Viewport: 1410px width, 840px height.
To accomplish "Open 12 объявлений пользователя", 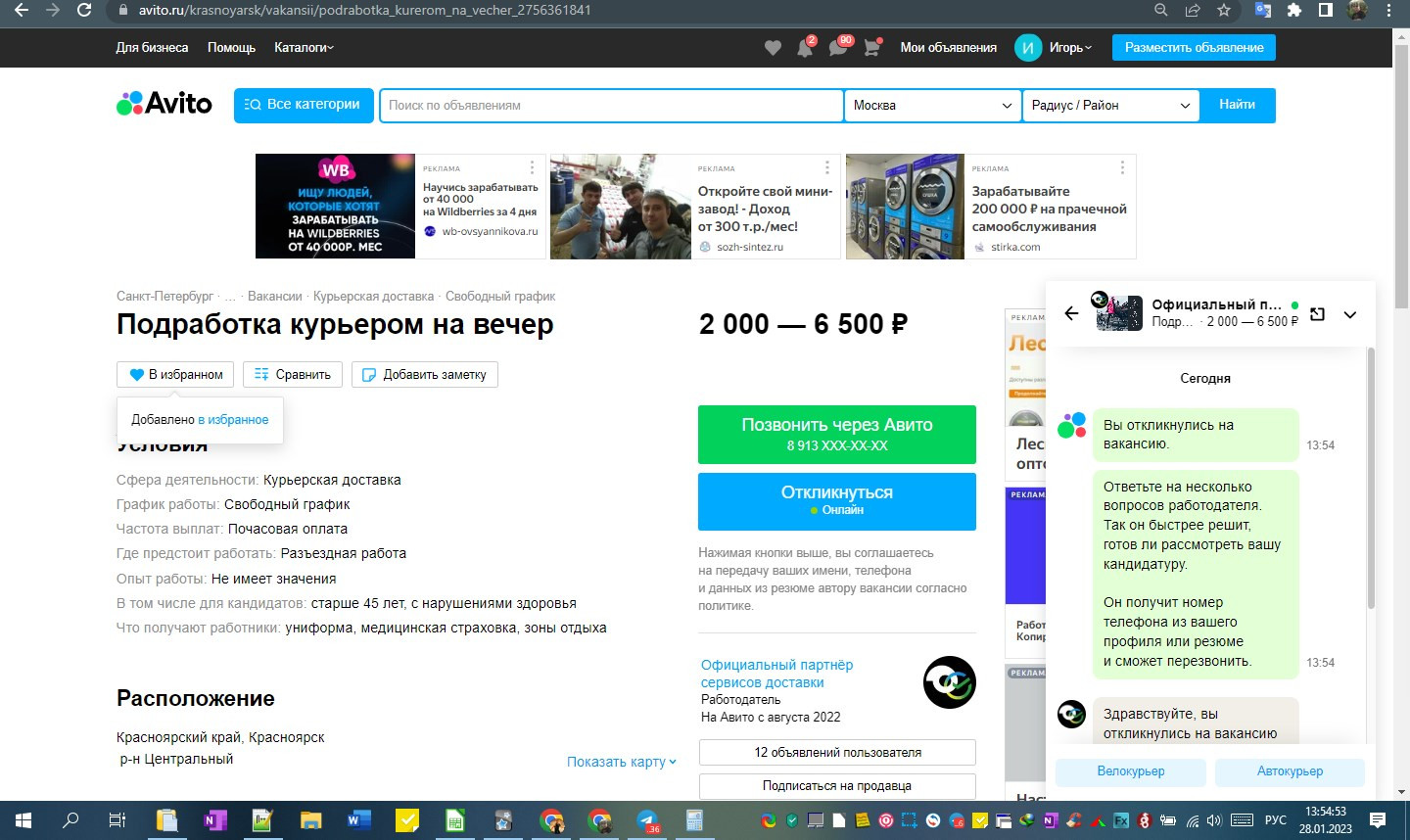I will [837, 753].
